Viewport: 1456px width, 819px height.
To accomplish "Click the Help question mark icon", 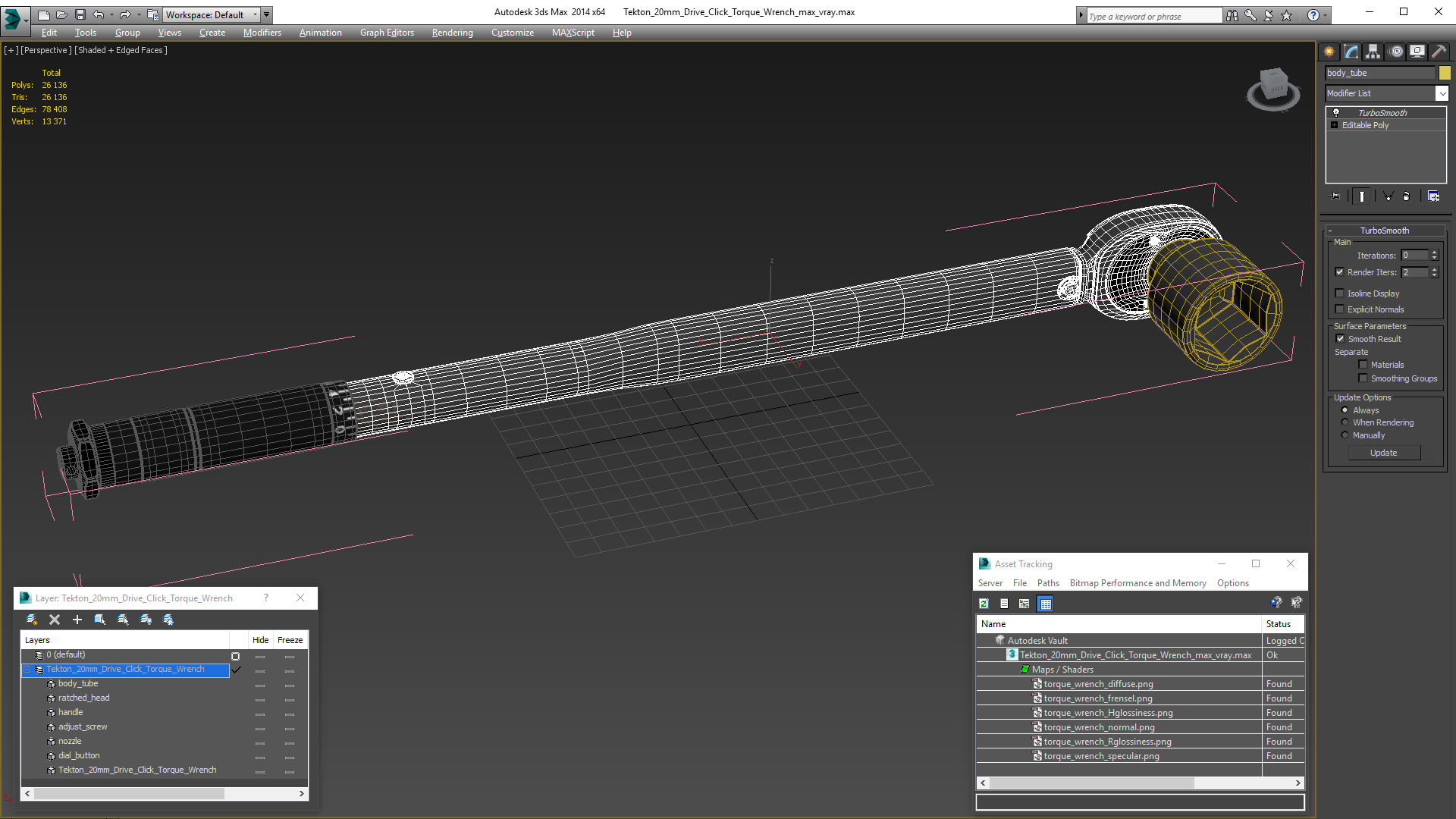I will click(1313, 15).
